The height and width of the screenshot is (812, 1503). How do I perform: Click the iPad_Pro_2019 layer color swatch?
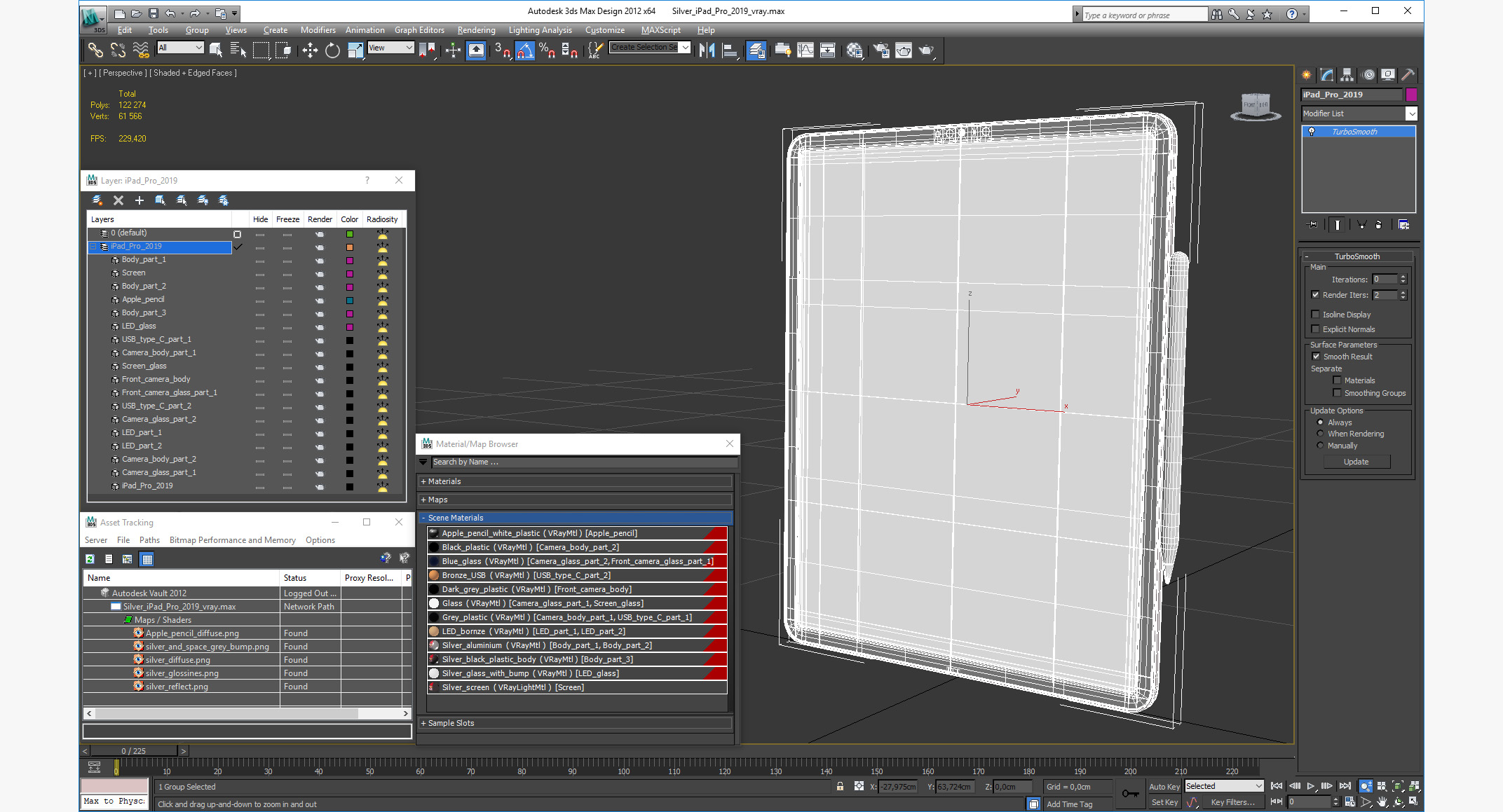[349, 246]
